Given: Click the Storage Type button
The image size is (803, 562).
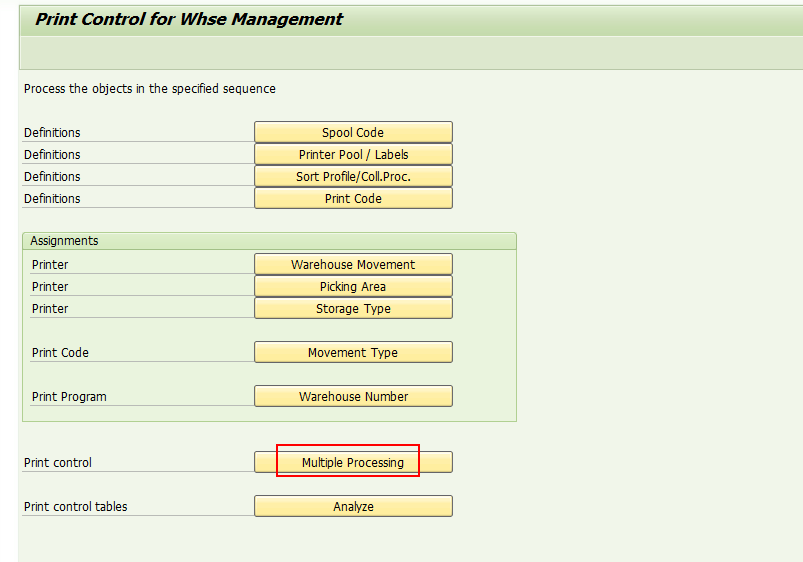Looking at the screenshot, I should [x=353, y=308].
